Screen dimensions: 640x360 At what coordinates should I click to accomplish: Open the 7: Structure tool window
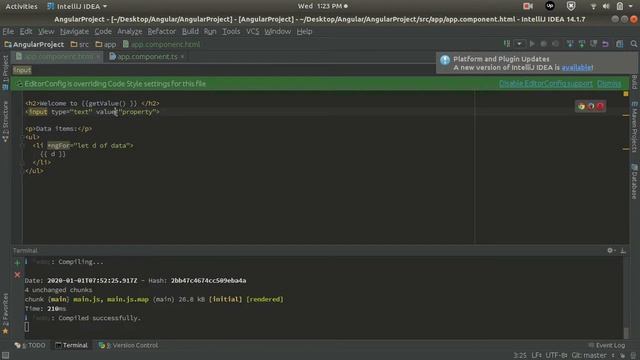5,122
